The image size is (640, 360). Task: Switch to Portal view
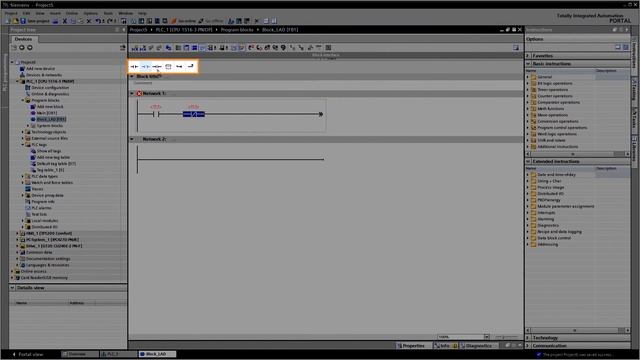click(x=28, y=354)
